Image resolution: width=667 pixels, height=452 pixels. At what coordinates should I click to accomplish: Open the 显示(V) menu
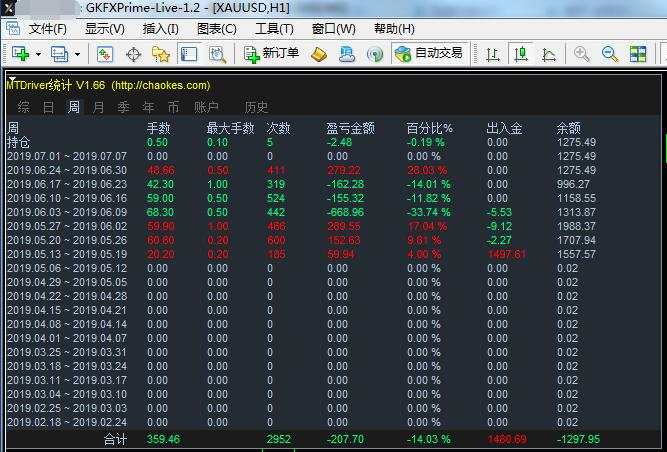point(105,29)
